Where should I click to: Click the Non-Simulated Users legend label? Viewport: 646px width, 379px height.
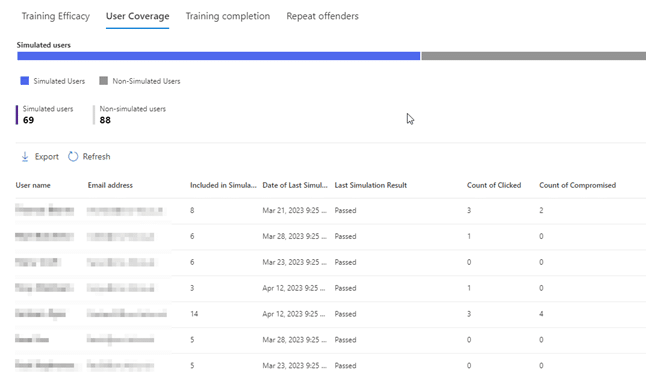point(146,81)
